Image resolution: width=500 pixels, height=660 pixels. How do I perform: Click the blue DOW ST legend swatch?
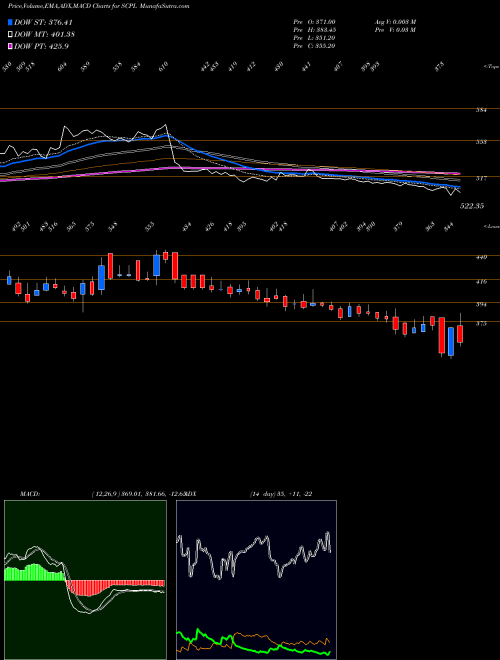click(10, 22)
